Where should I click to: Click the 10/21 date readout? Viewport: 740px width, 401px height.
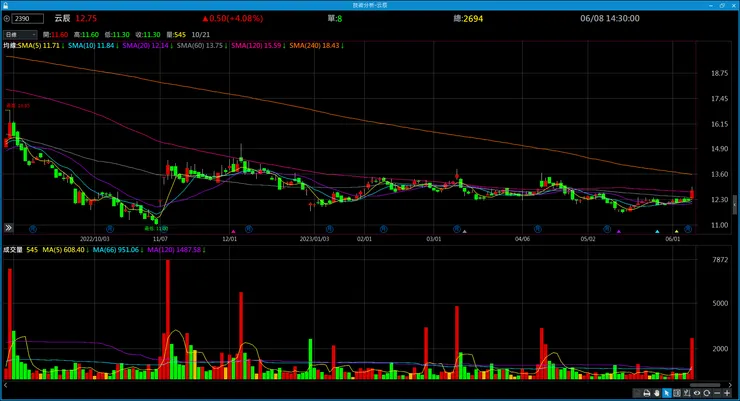pyautogui.click(x=201, y=35)
